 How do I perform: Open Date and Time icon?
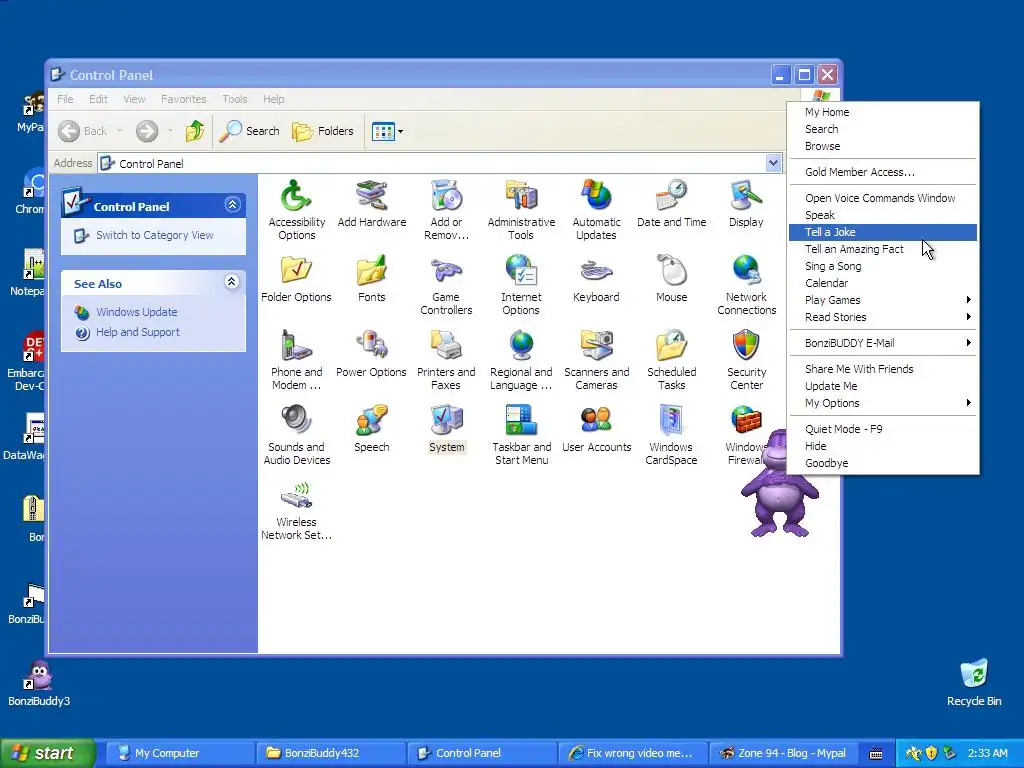[x=671, y=203]
